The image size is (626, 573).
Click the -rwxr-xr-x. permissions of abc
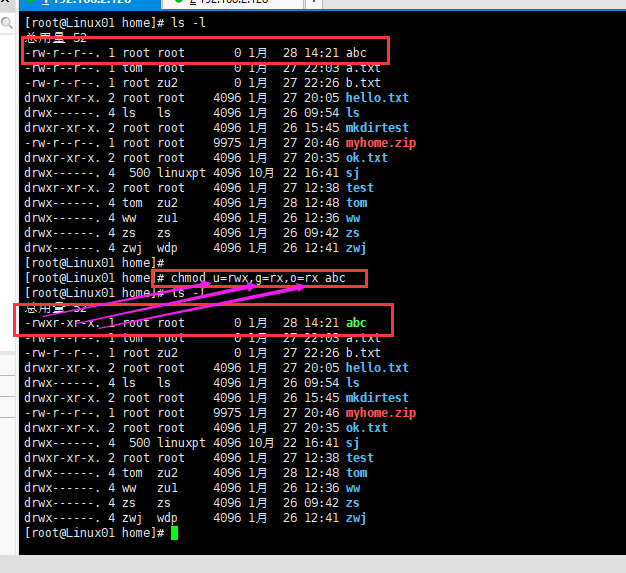tap(62, 323)
